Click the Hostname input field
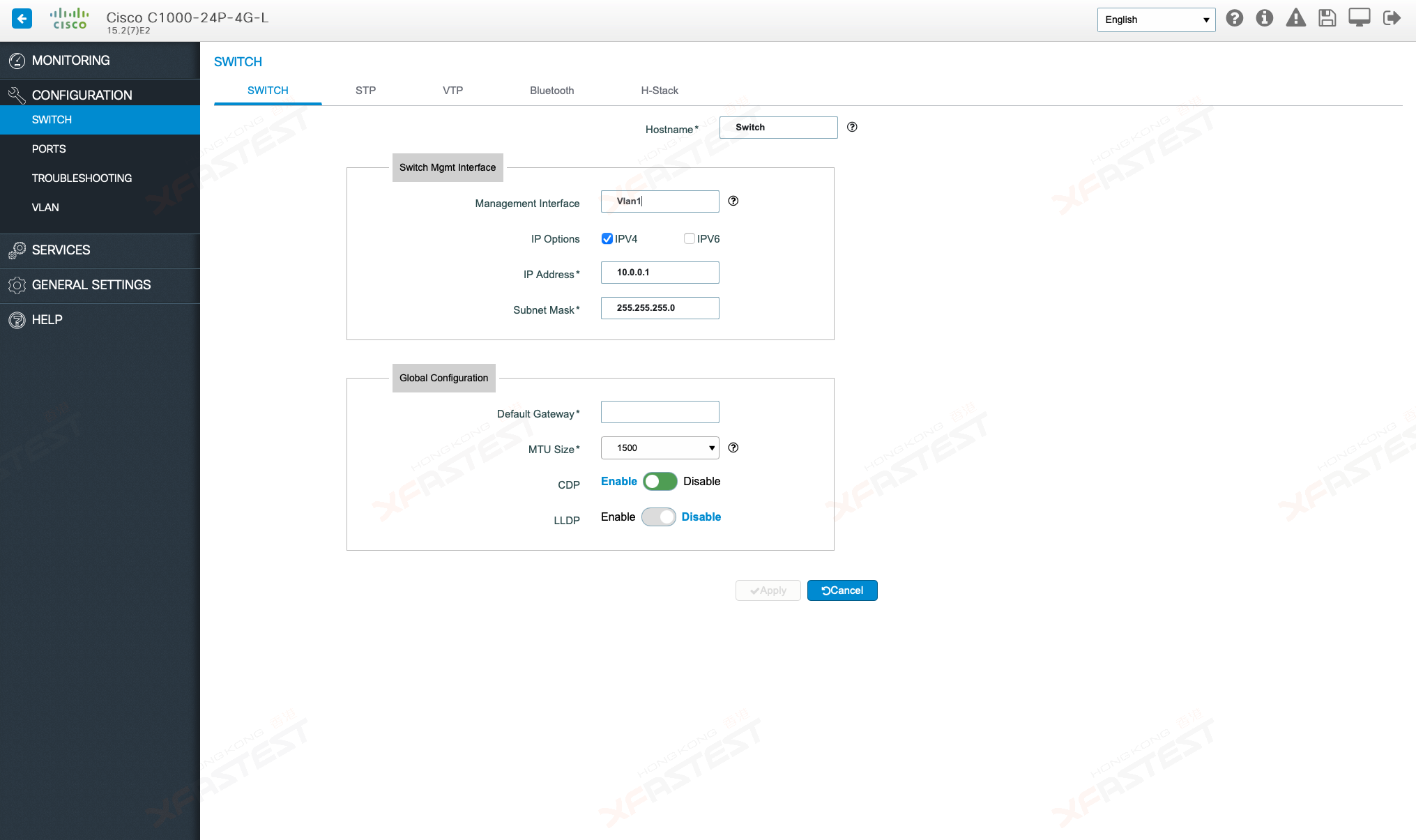Image resolution: width=1416 pixels, height=840 pixels. click(x=779, y=128)
